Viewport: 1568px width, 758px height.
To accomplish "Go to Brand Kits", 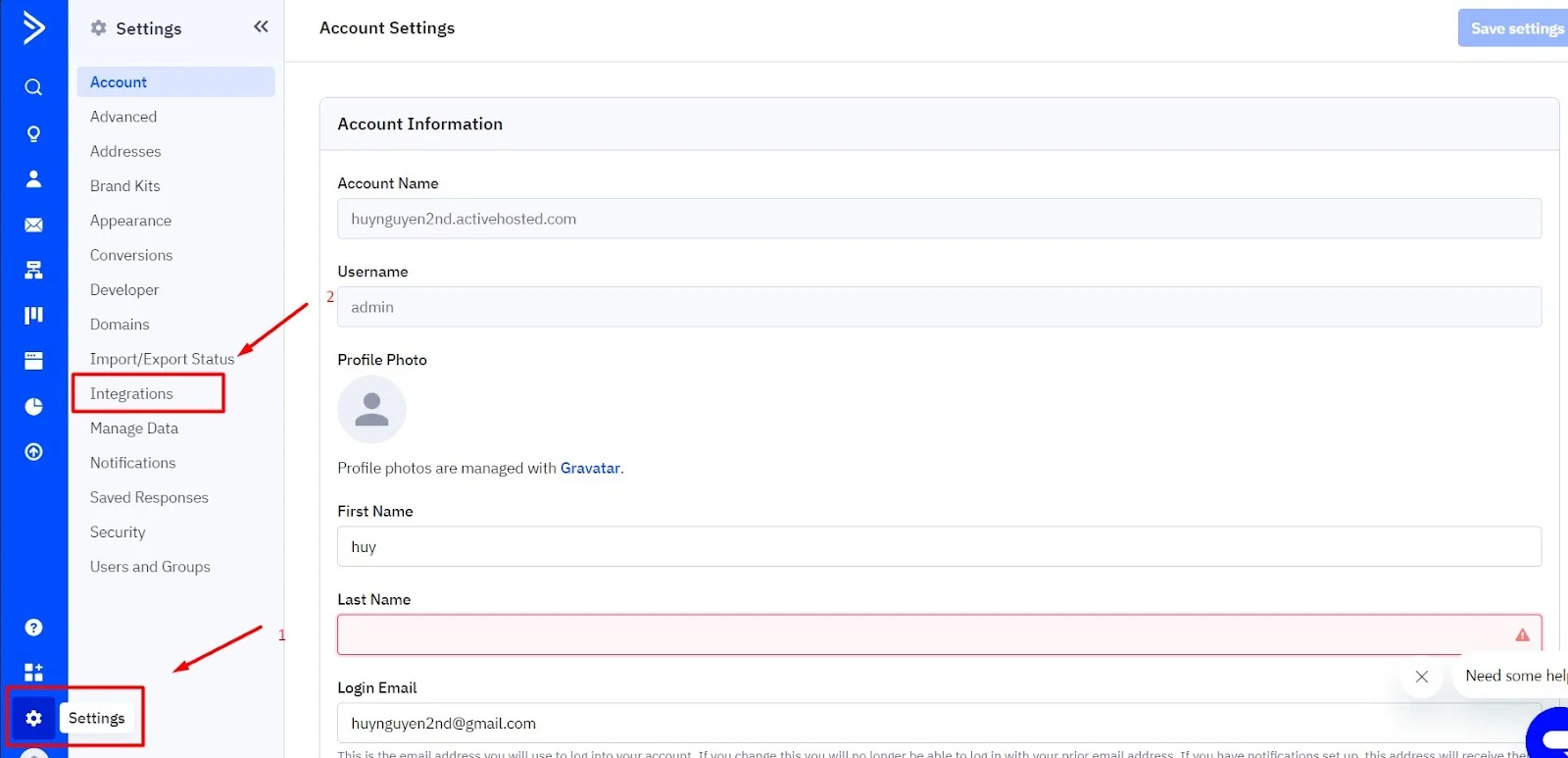I will [125, 186].
